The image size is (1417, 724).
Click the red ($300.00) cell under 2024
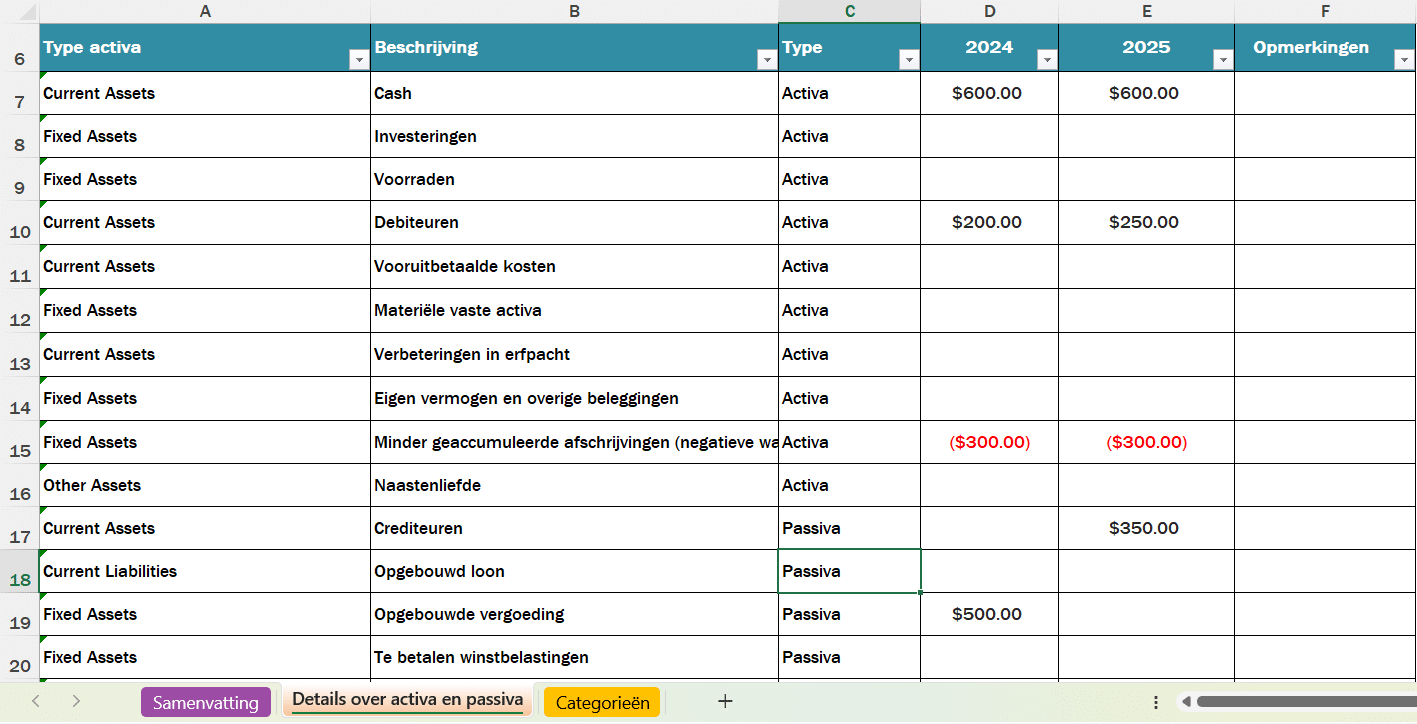coord(988,442)
